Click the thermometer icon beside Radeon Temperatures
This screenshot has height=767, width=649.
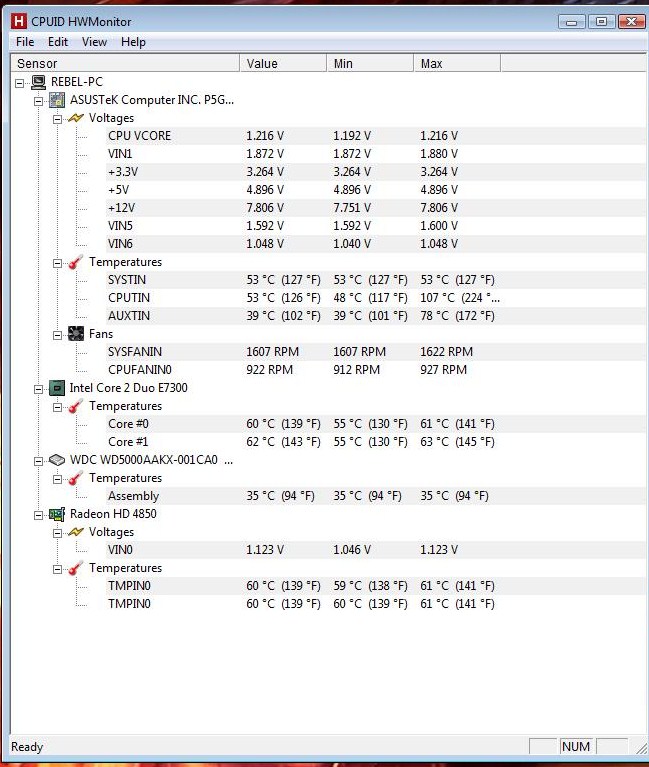click(76, 568)
